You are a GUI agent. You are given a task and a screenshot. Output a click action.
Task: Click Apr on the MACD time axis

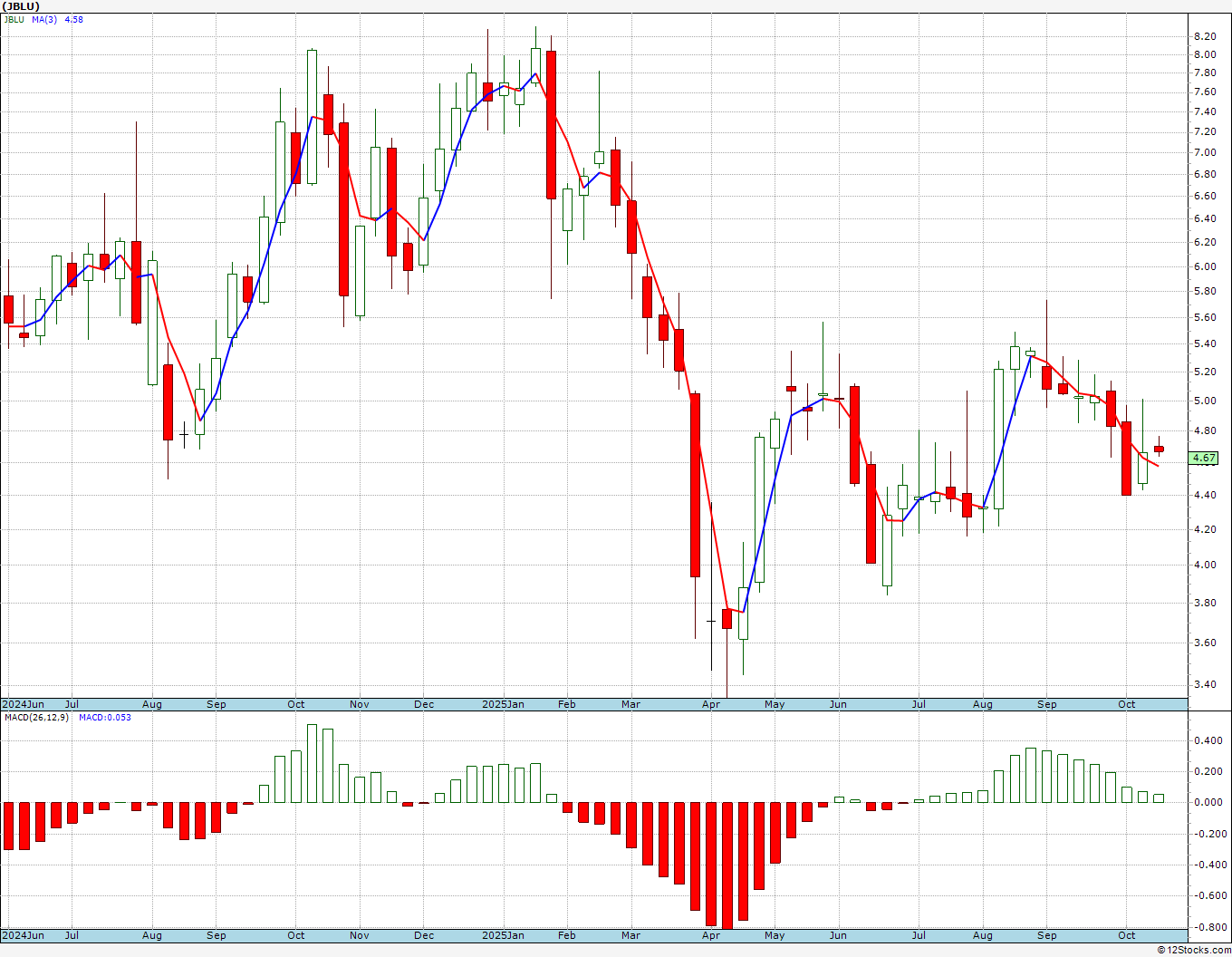[x=711, y=935]
